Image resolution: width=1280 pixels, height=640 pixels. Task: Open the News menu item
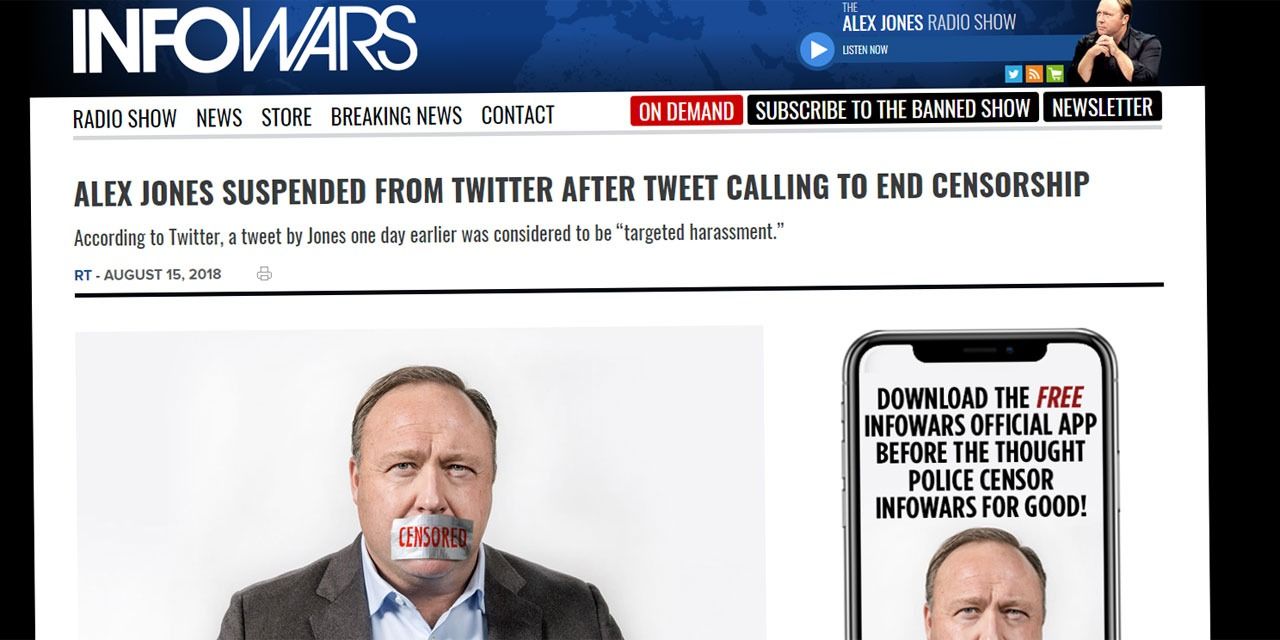[x=219, y=118]
